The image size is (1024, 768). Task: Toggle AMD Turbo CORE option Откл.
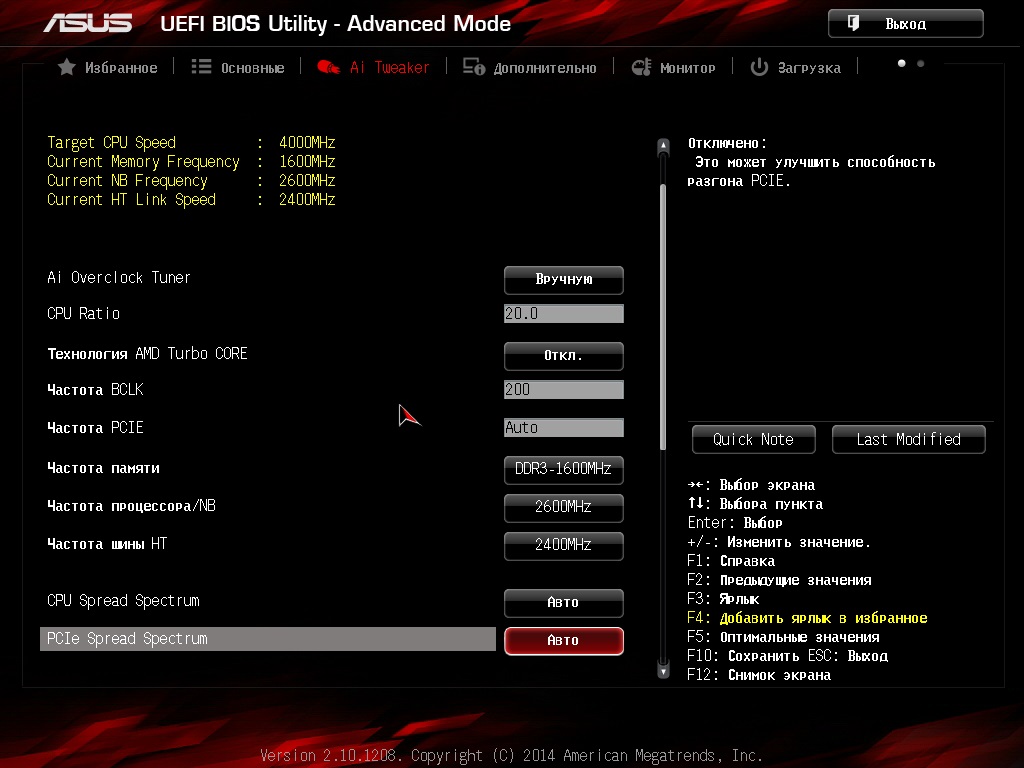[564, 356]
